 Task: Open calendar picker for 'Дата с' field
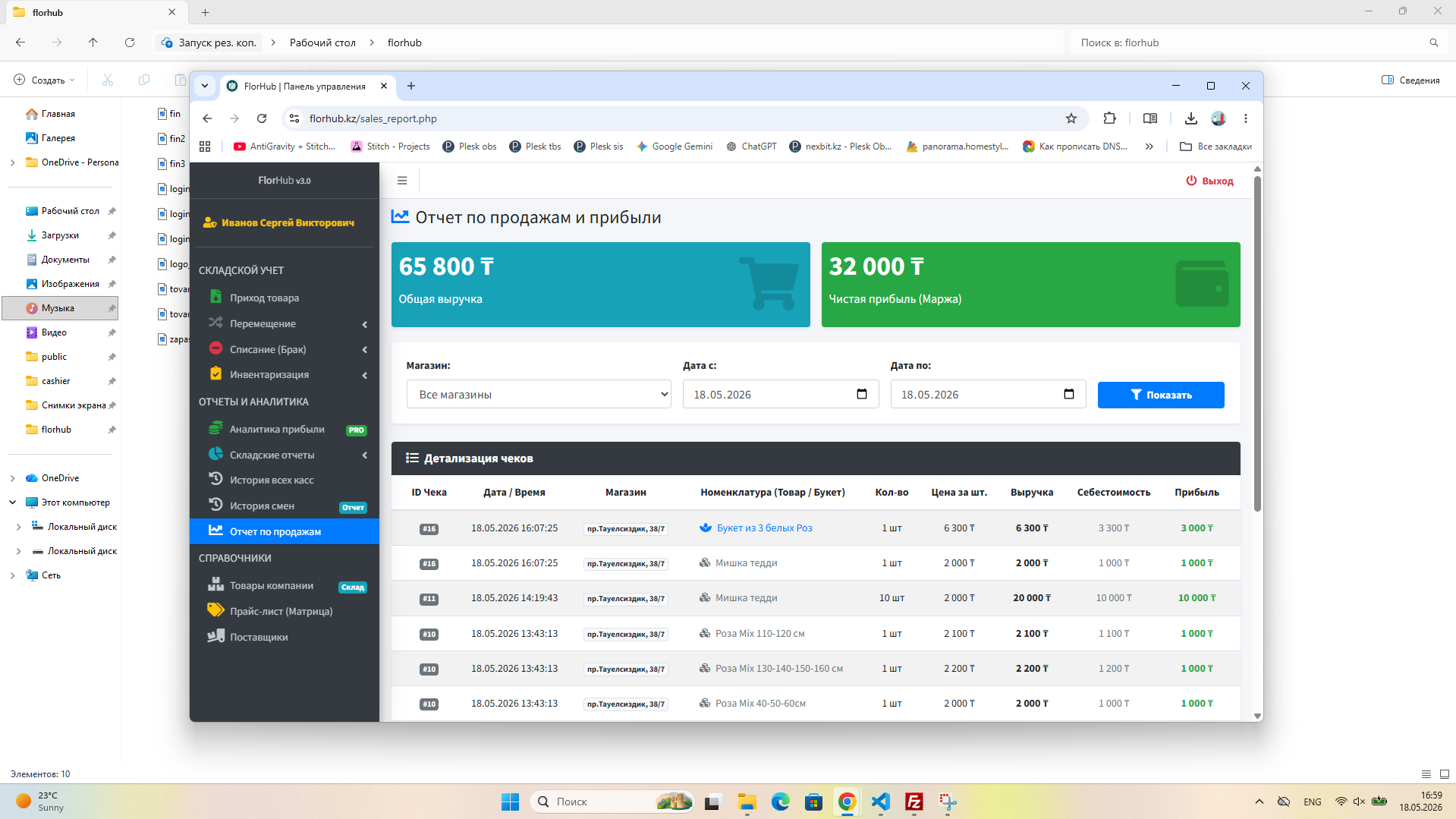(x=861, y=394)
